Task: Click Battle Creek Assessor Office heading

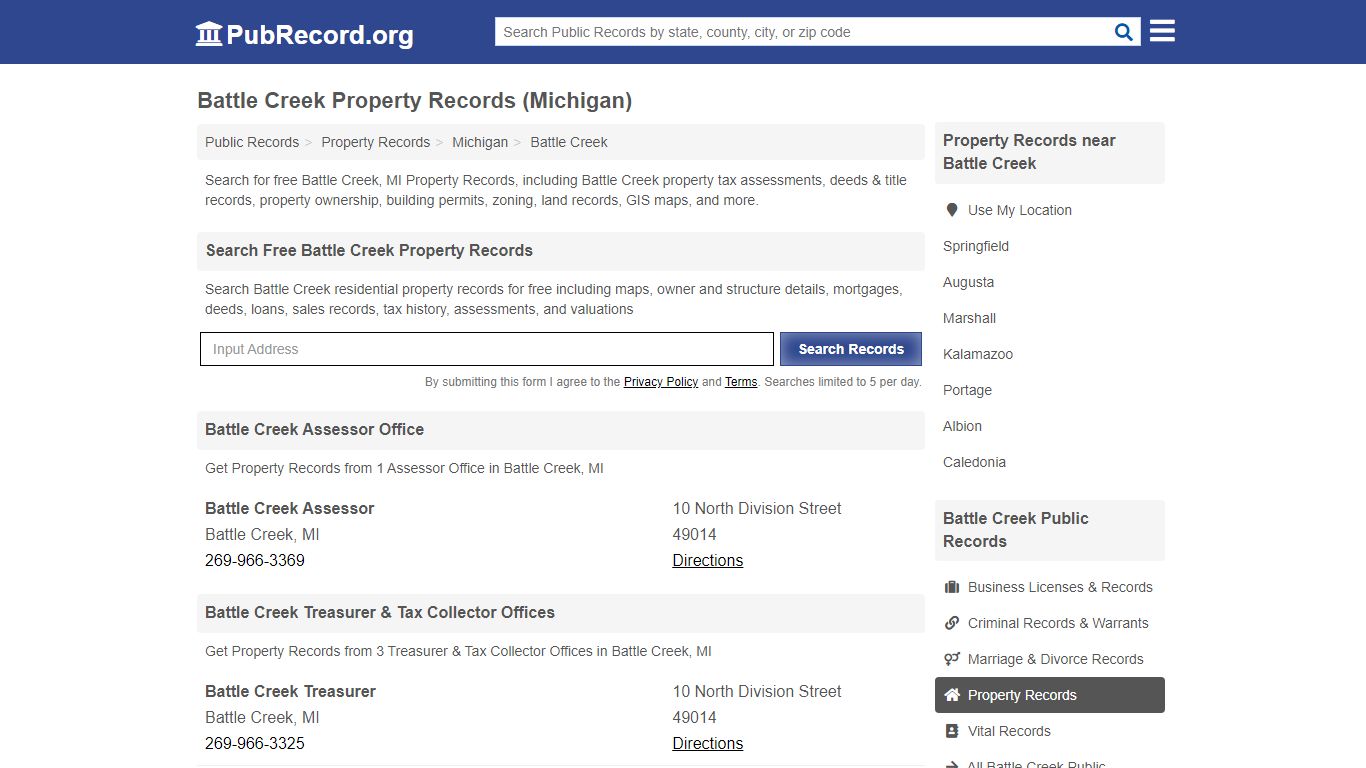Action: tap(314, 429)
